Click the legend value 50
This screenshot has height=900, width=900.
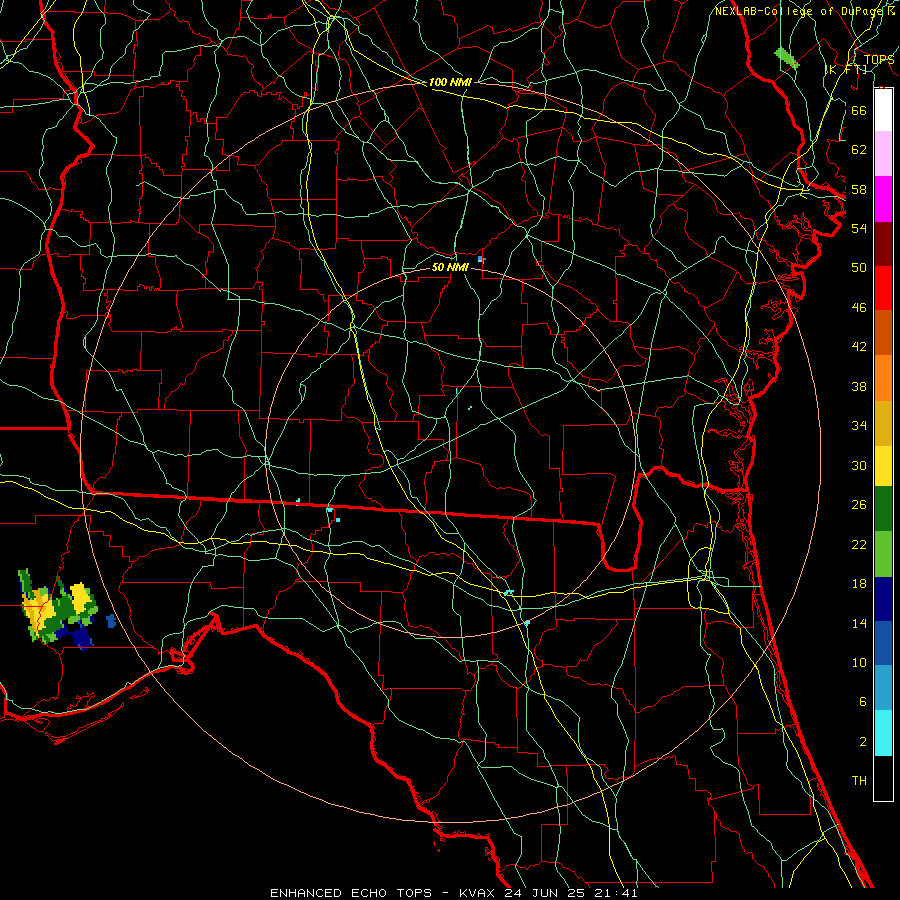point(859,267)
